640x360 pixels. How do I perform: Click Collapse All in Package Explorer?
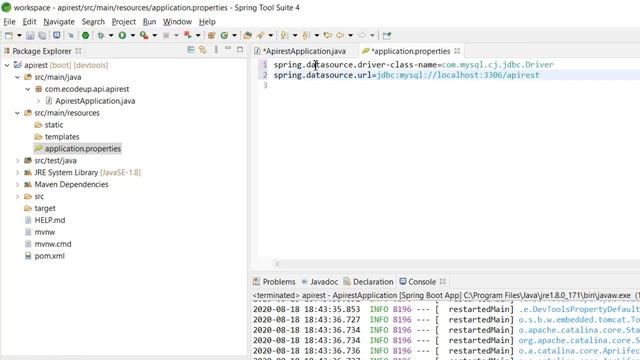[191, 50]
